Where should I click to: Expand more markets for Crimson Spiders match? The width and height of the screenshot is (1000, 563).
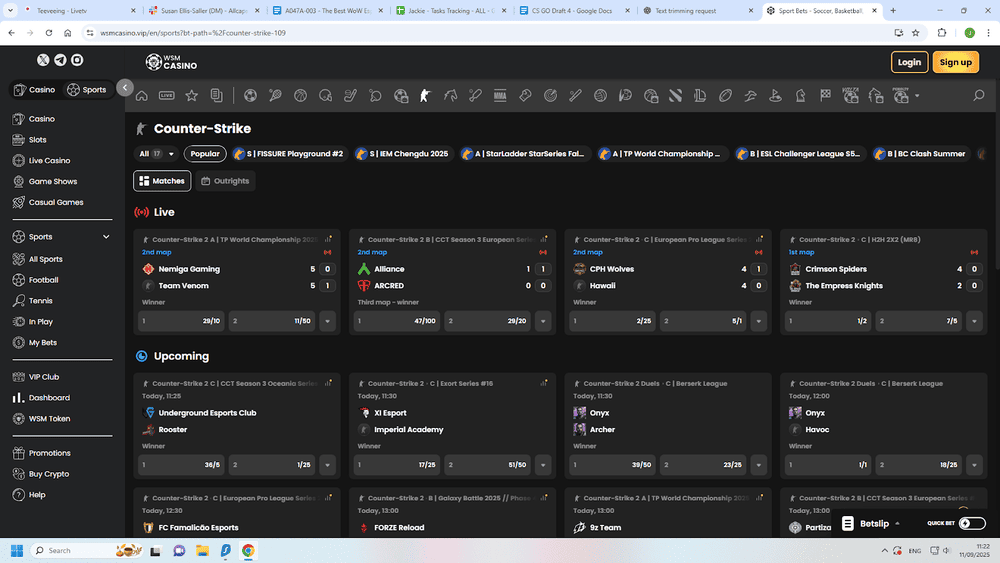click(x=974, y=321)
